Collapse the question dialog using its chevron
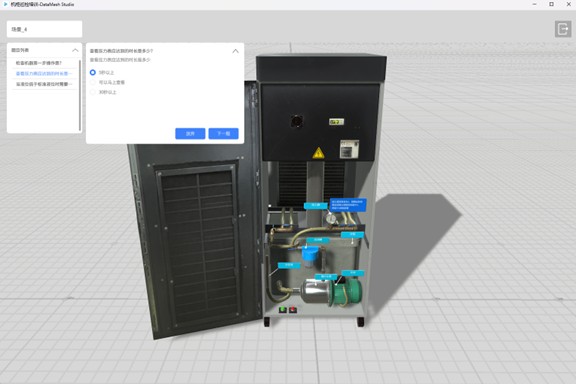Image resolution: width=576 pixels, height=384 pixels. [x=235, y=51]
